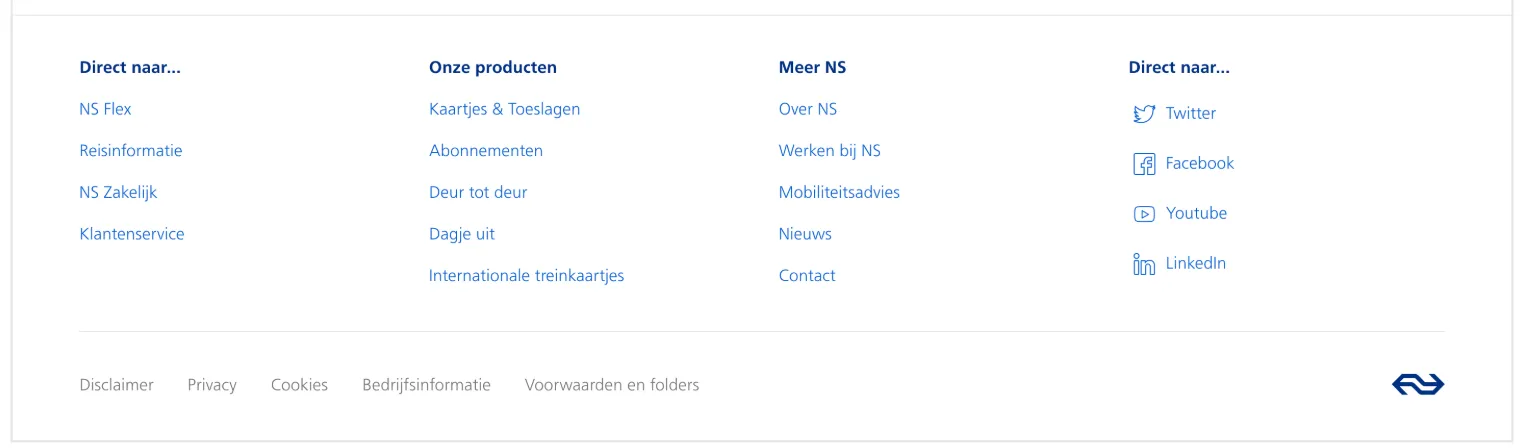Open Deur tot deur page
The height and width of the screenshot is (448, 1520).
click(x=478, y=193)
